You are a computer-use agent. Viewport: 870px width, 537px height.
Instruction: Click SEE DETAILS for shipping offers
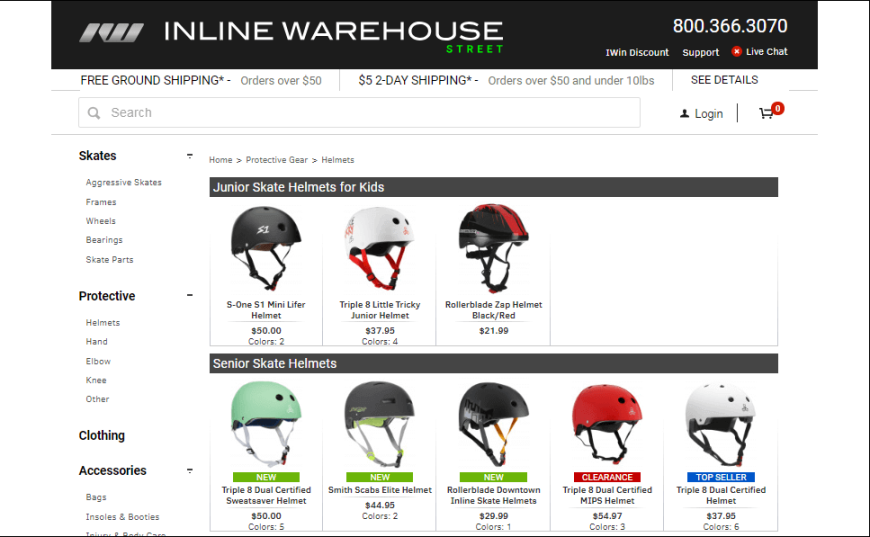tap(724, 80)
